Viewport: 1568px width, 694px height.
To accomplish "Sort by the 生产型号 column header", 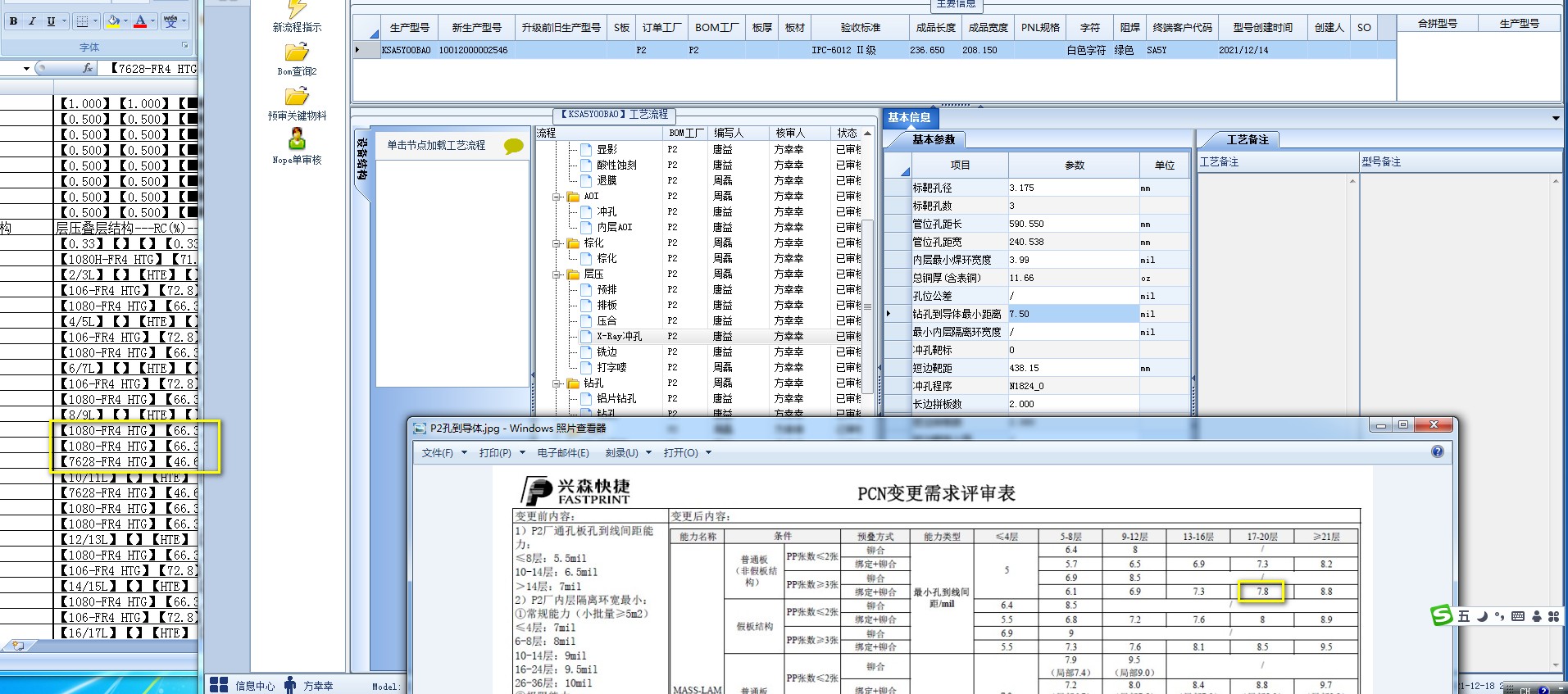I will pyautogui.click(x=409, y=28).
